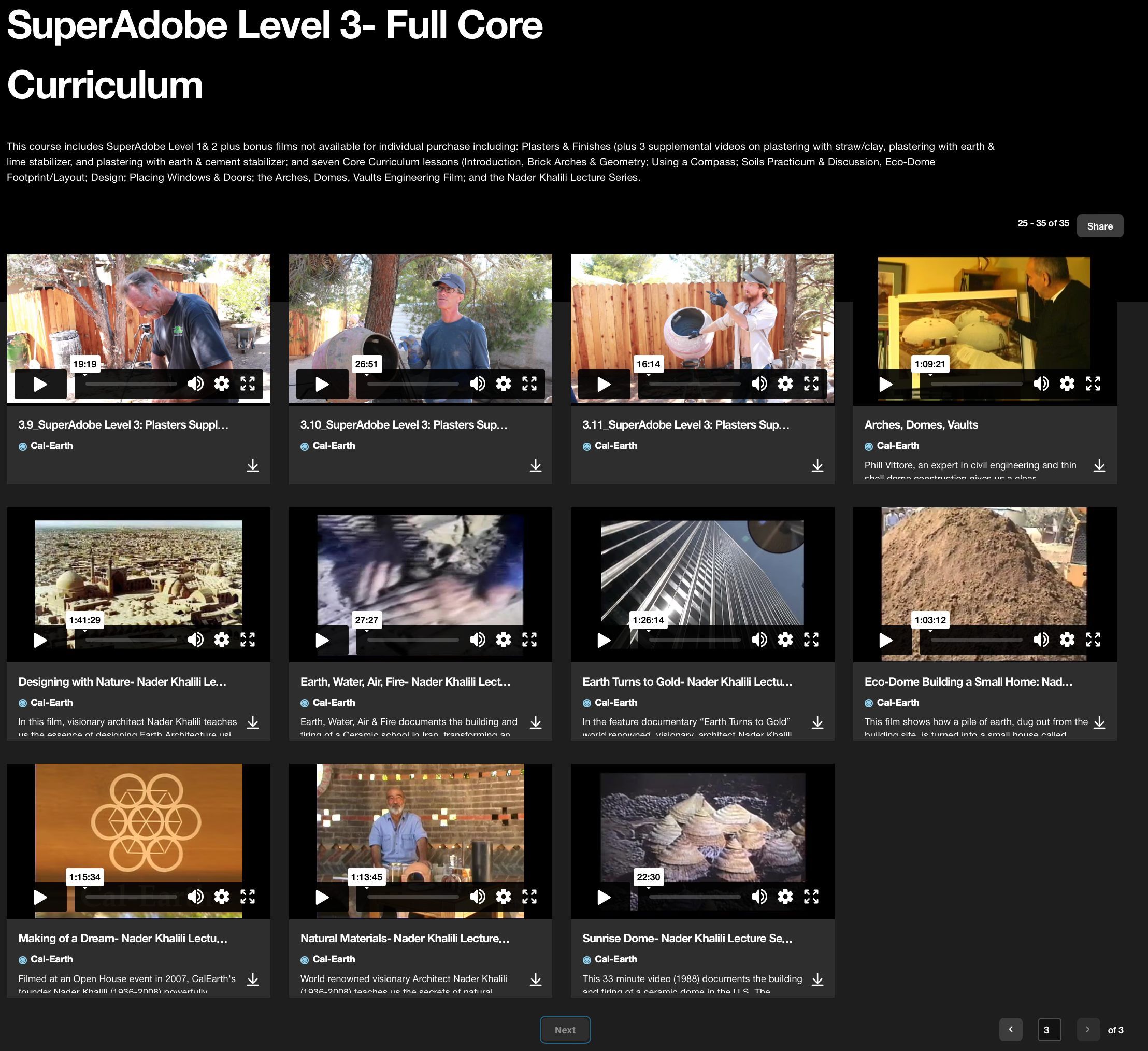Download the Designing with Nature video
This screenshot has height=1051, width=1148.
253,723
